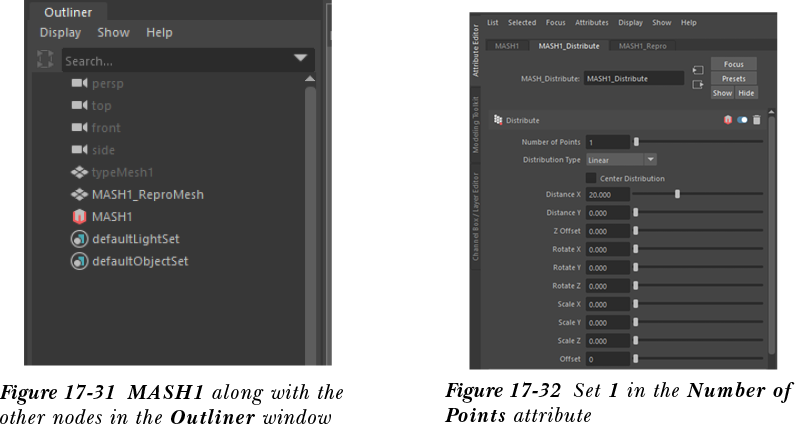This screenshot has height=432, width=797.
Task: Click the persp camera icon
Action: 79,84
